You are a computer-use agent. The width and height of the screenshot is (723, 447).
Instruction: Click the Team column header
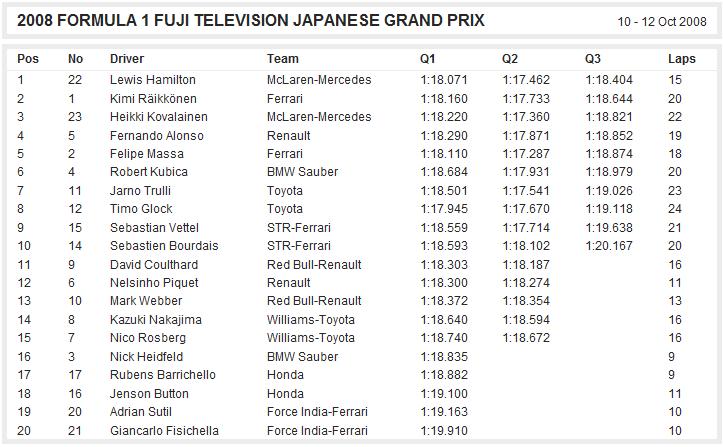(x=283, y=59)
